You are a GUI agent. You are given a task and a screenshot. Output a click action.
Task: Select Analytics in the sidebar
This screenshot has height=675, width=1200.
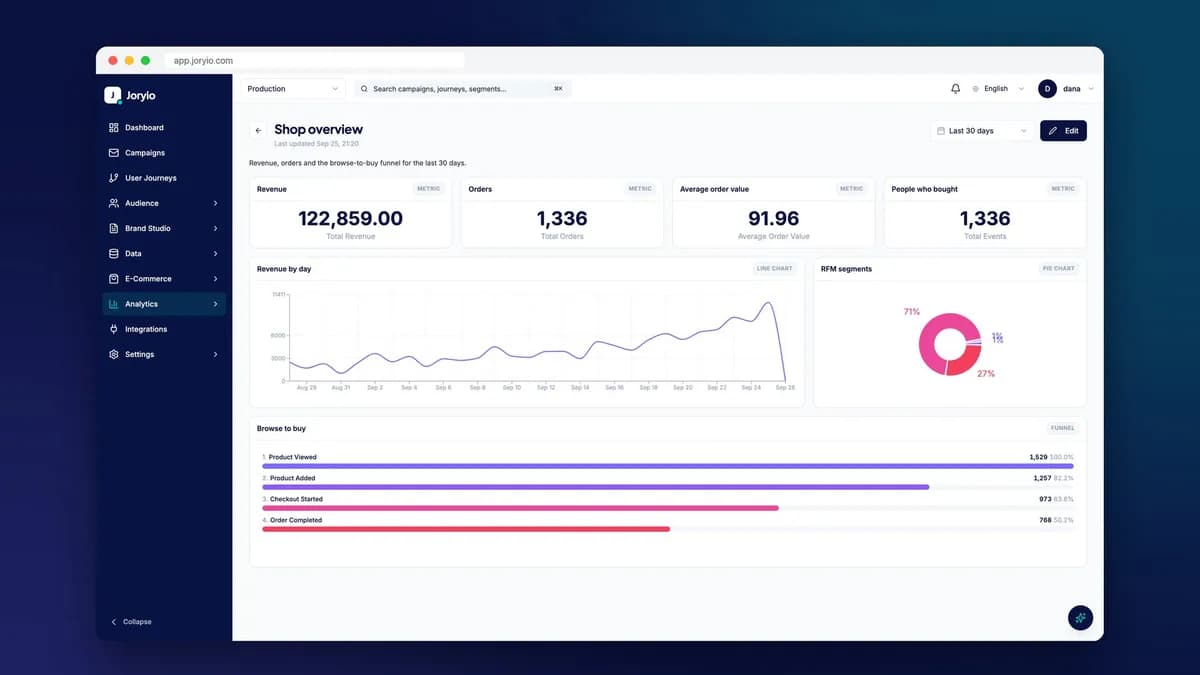coord(165,304)
